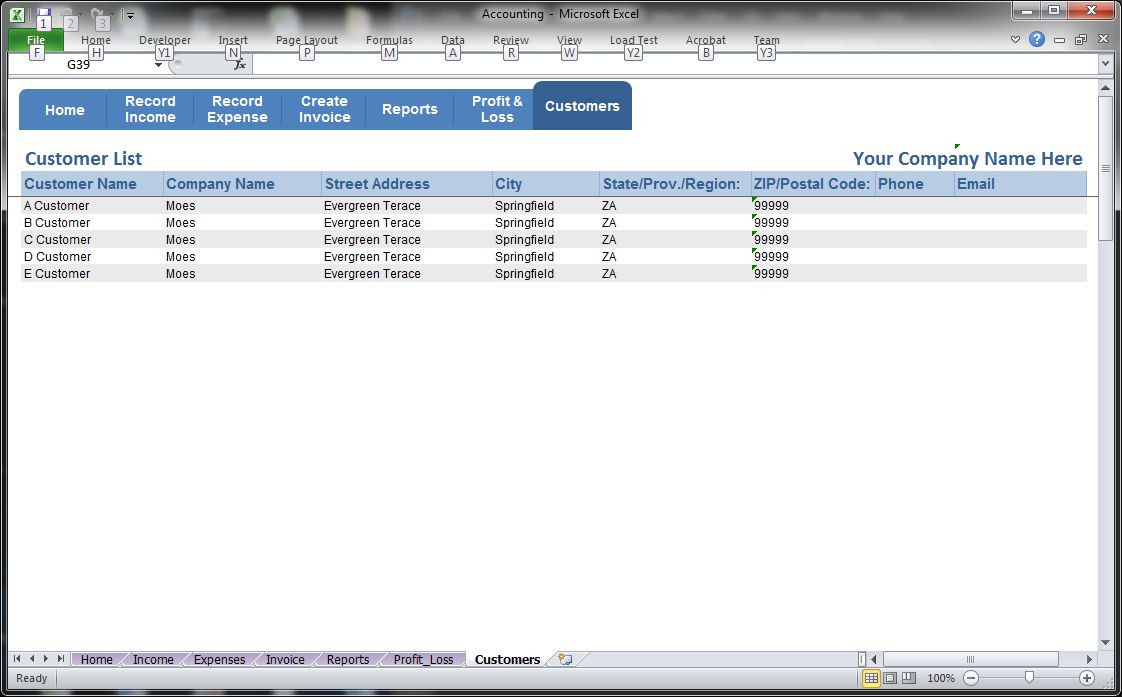Click the Reports navigation button

pos(409,109)
